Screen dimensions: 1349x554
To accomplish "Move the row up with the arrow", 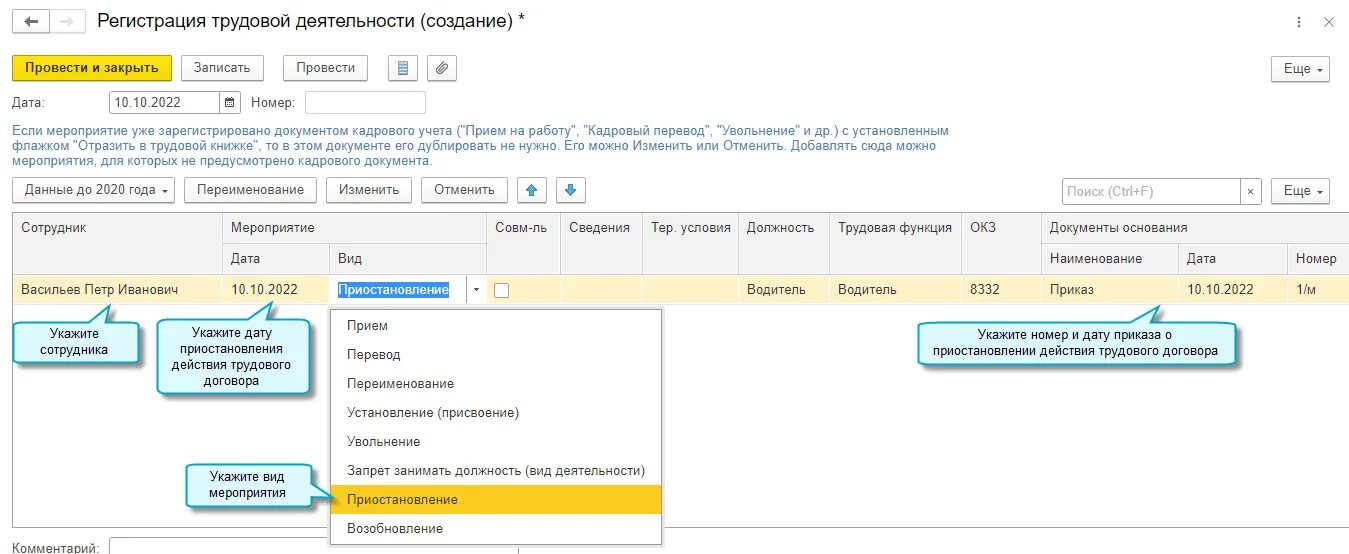I will coord(531,190).
